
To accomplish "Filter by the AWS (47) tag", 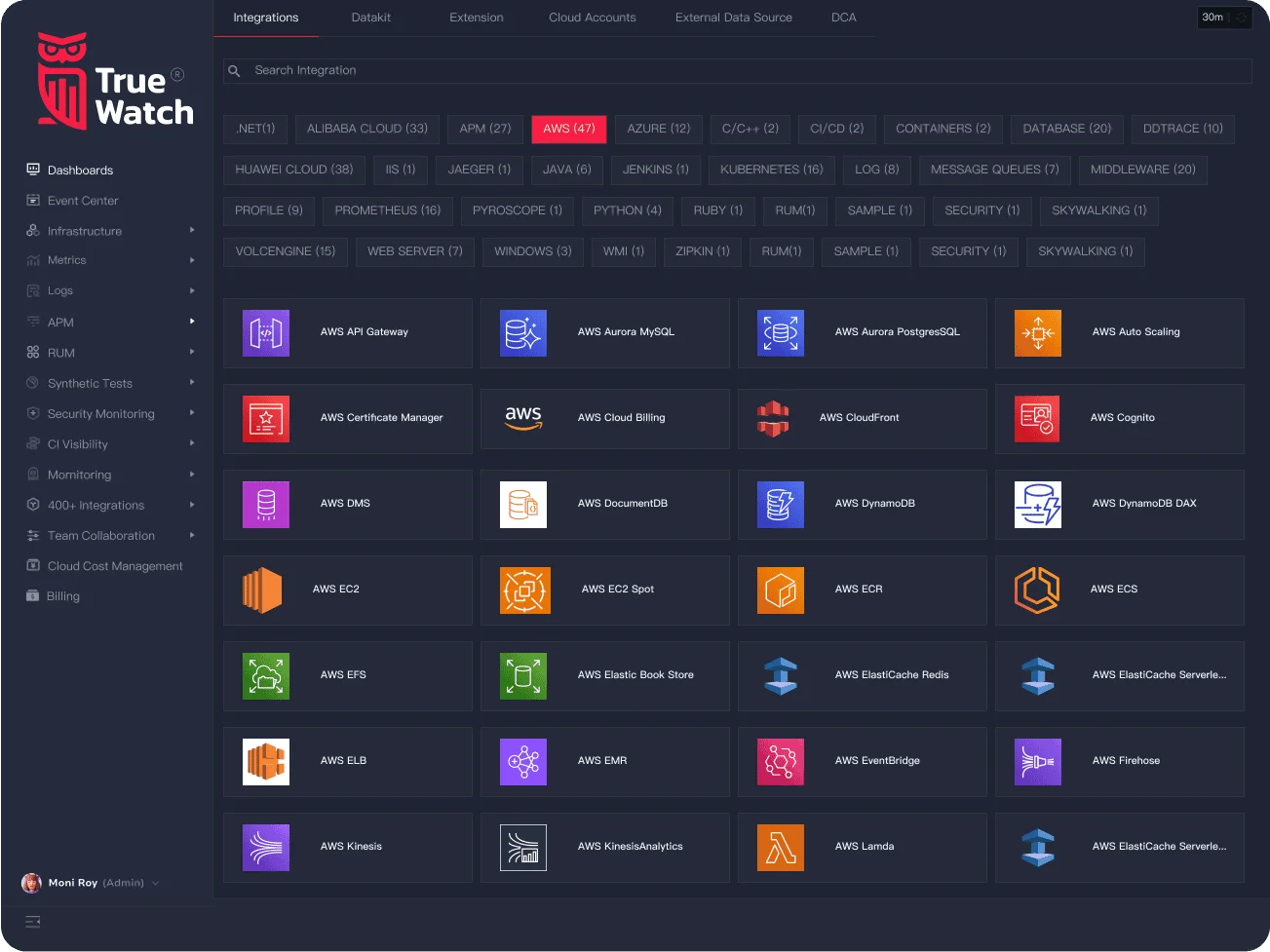I will point(569,129).
